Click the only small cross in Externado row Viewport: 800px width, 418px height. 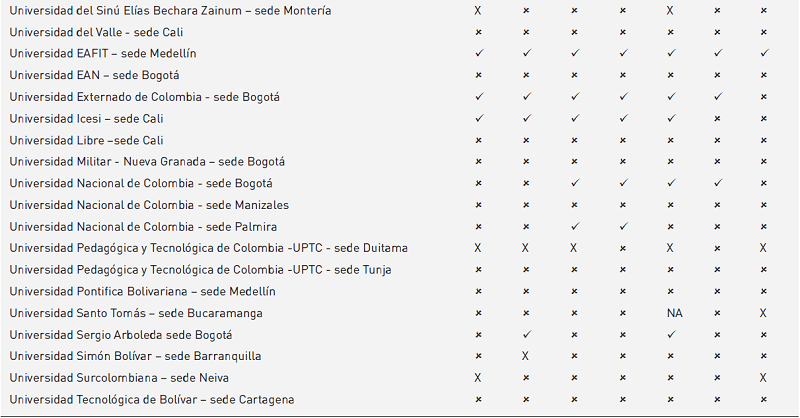(763, 97)
